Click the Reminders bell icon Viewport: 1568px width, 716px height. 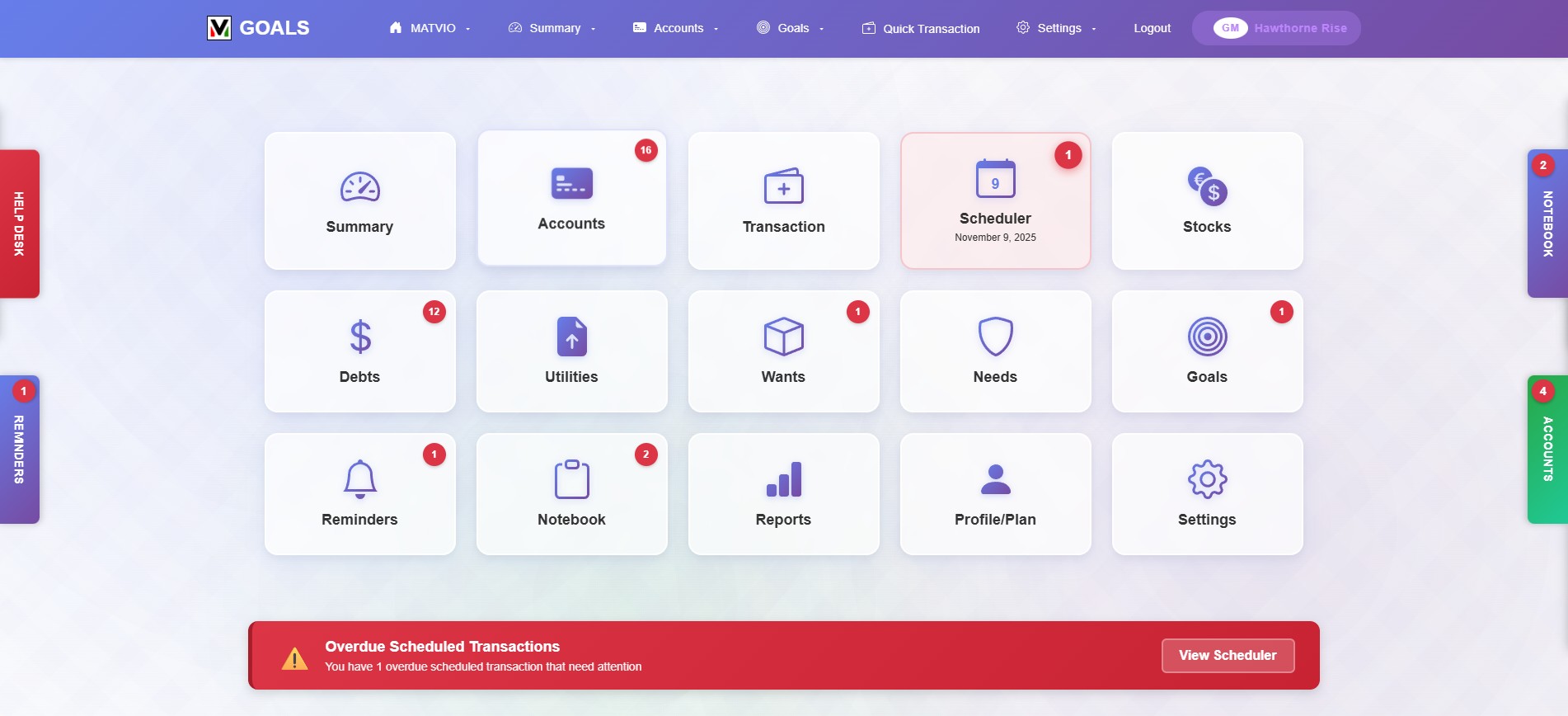click(x=359, y=479)
